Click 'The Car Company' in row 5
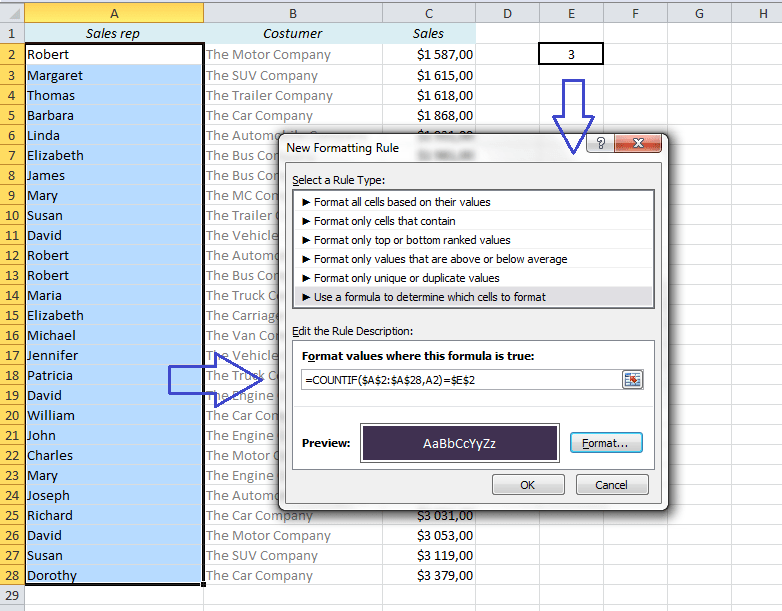This screenshot has width=782, height=611. (x=293, y=115)
